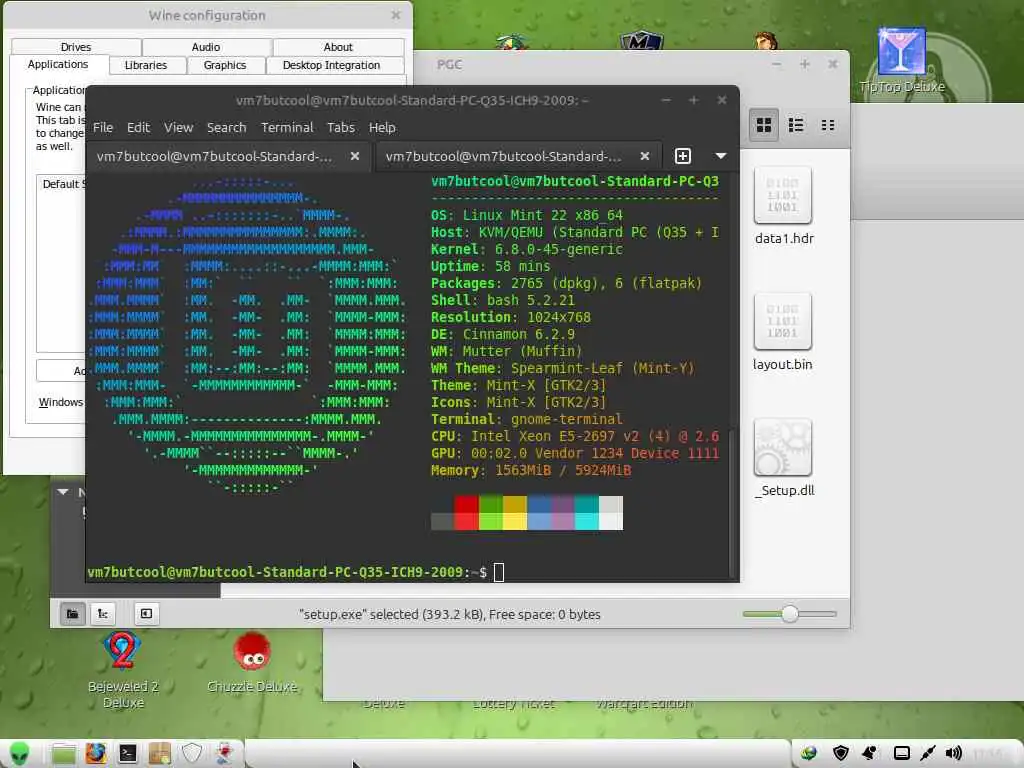Click the globe tray icon

tap(809, 753)
